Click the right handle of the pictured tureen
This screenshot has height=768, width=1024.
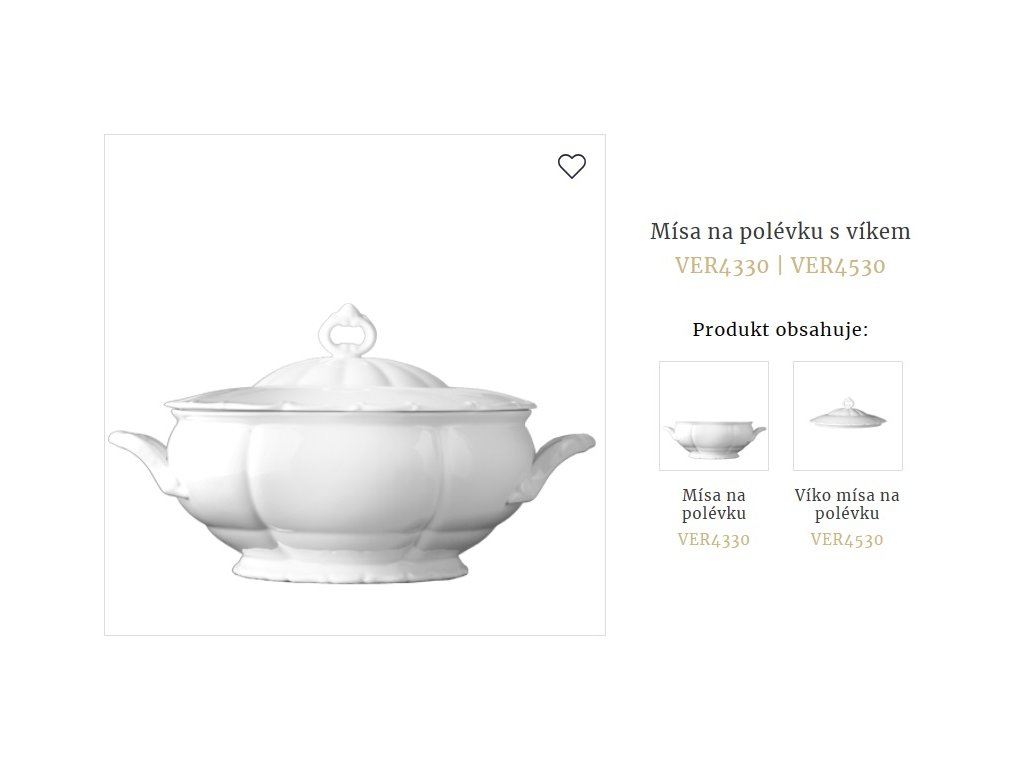pos(558,464)
